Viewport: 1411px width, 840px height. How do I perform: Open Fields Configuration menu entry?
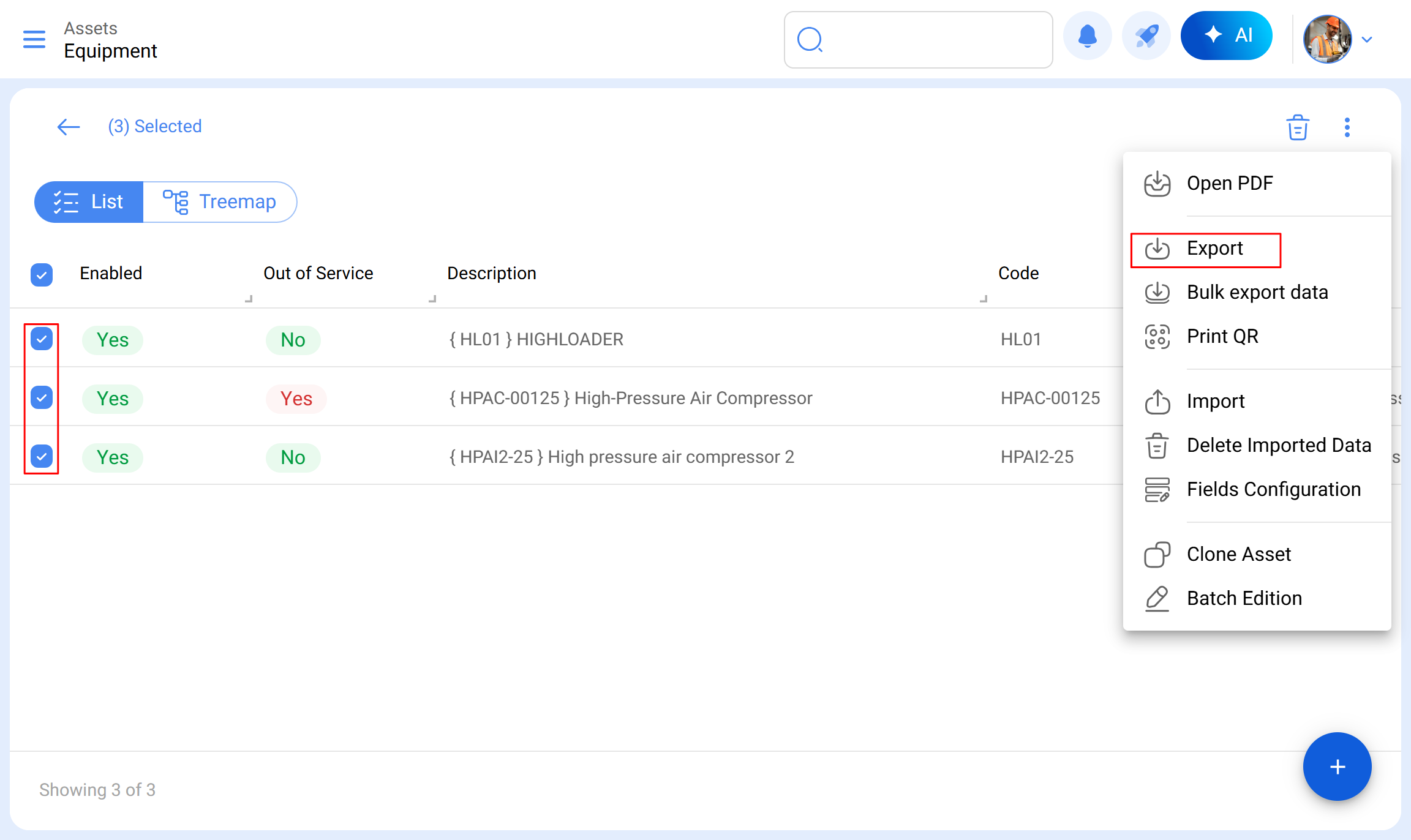pyautogui.click(x=1273, y=490)
